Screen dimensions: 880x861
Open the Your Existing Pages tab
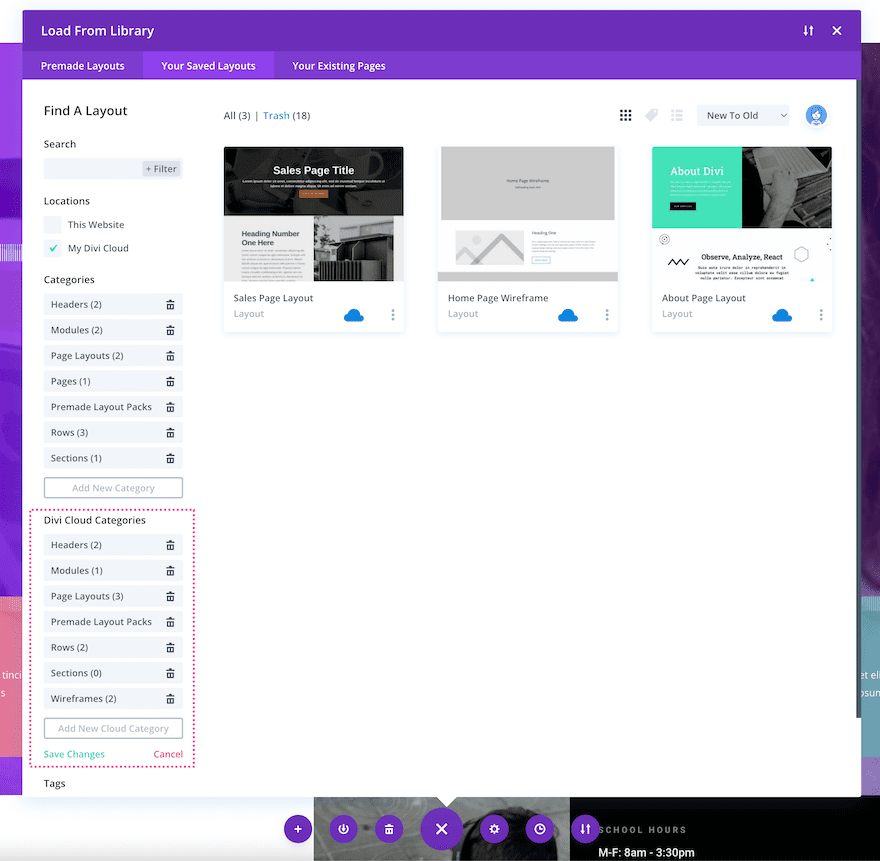[338, 66]
